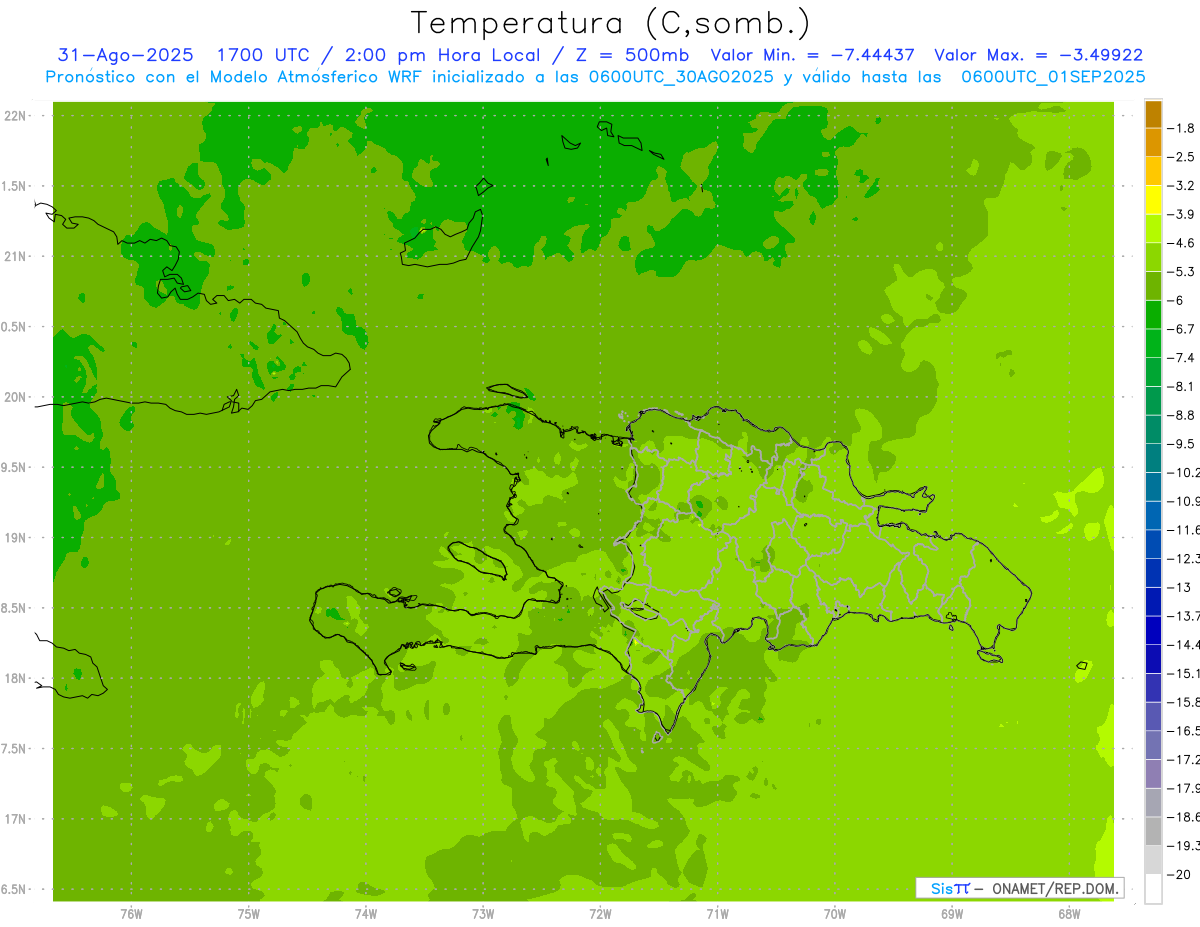Click the '-13' colorbar label

coord(1178,587)
